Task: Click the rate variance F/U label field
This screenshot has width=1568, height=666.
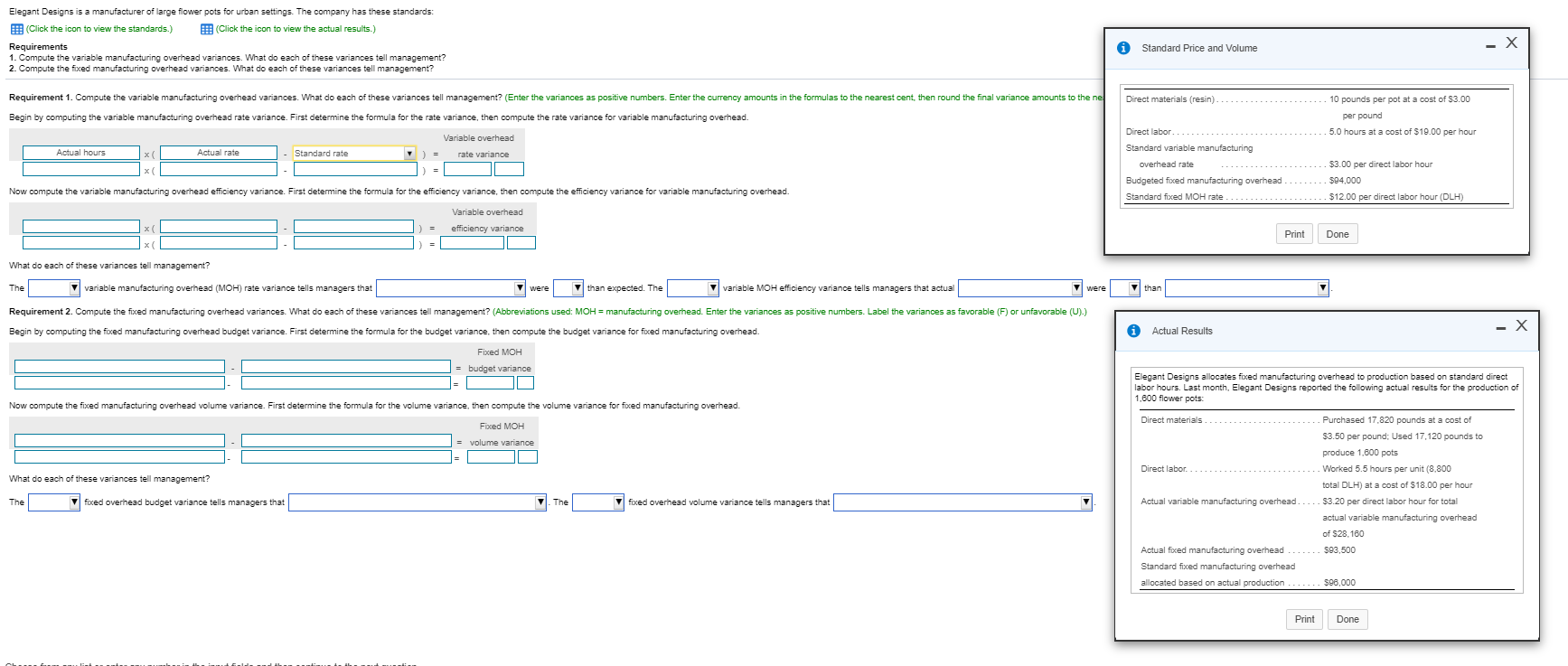Action: click(x=509, y=170)
